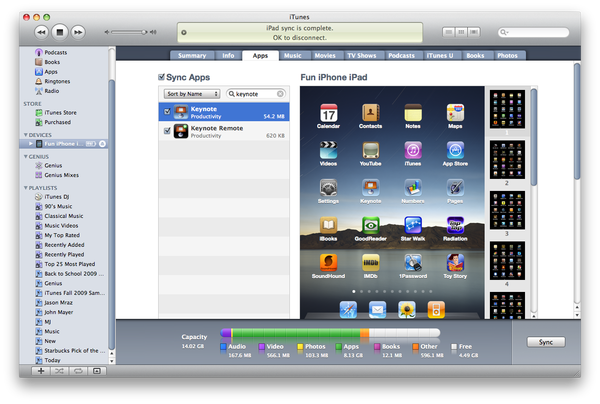This screenshot has height=404, width=600.
Task: Collapse the PLAYLISTS section
Action: point(26,188)
